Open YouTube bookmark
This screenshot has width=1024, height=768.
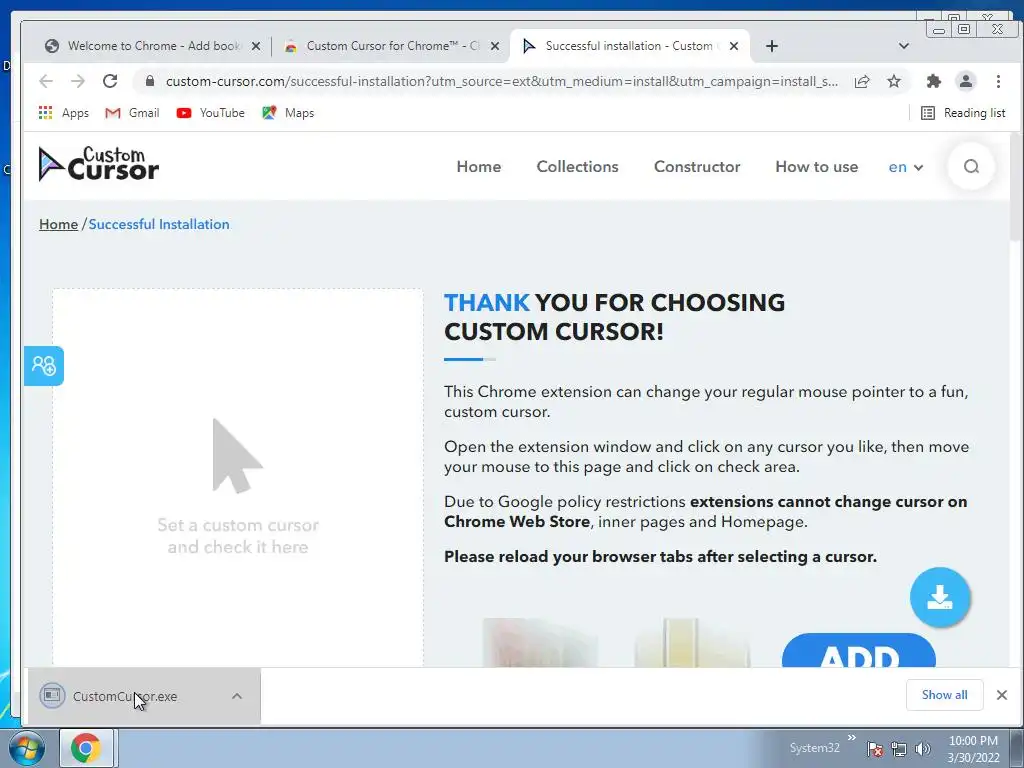pyautogui.click(x=211, y=113)
